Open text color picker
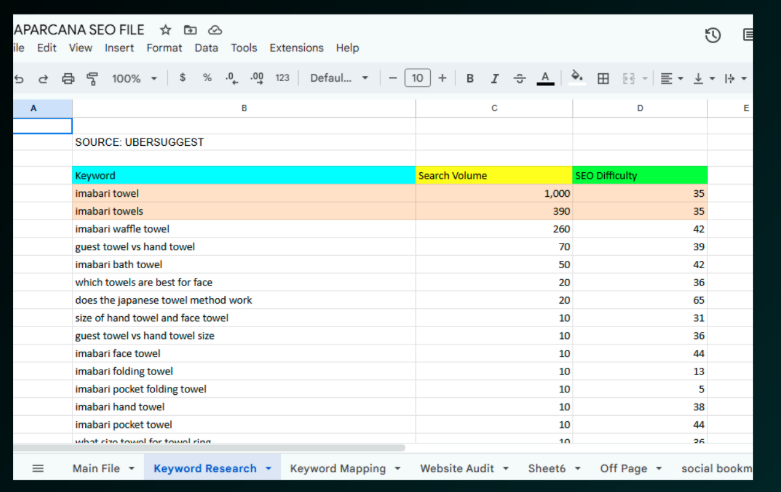 pyautogui.click(x=545, y=79)
